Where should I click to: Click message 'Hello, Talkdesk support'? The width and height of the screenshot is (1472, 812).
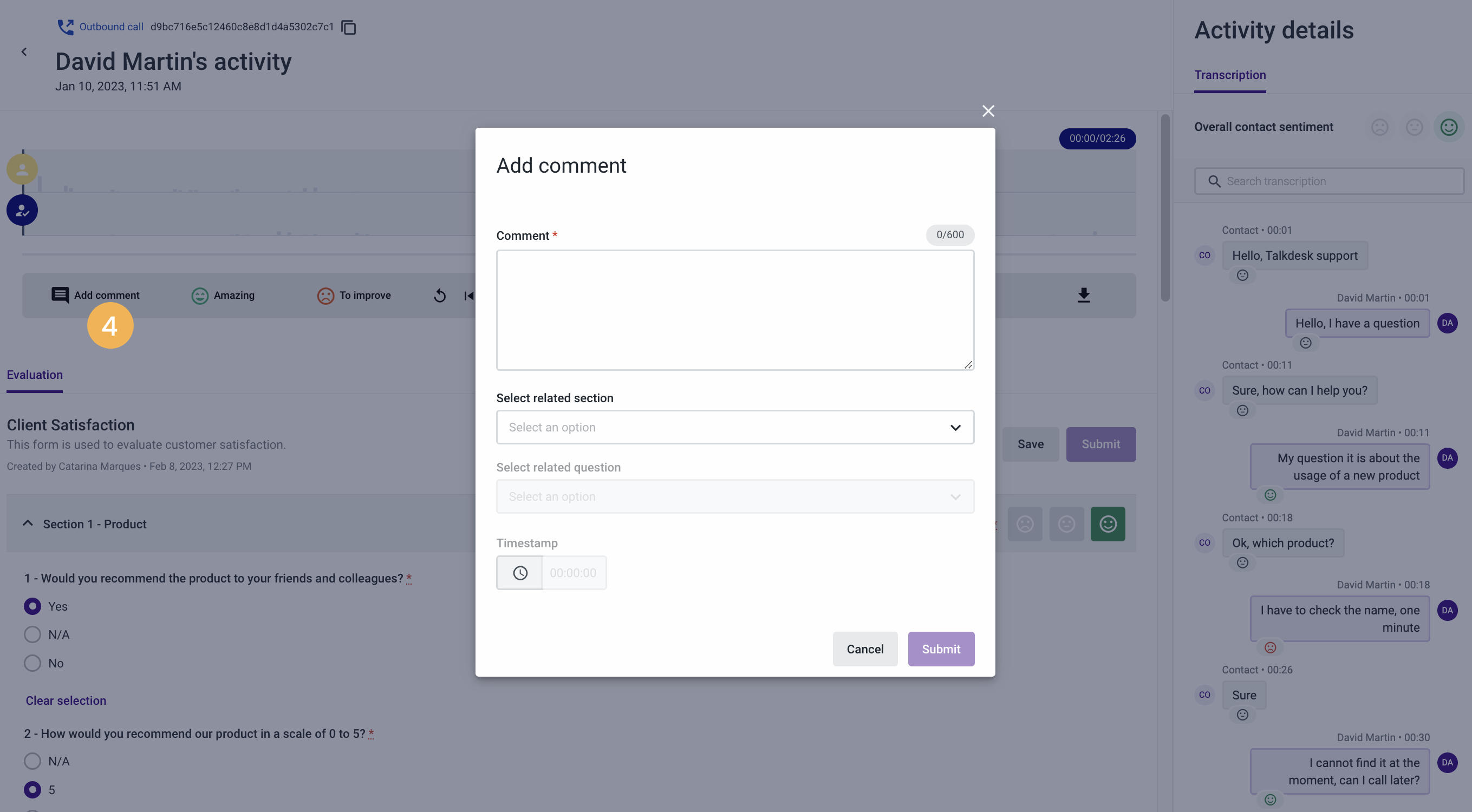point(1294,256)
